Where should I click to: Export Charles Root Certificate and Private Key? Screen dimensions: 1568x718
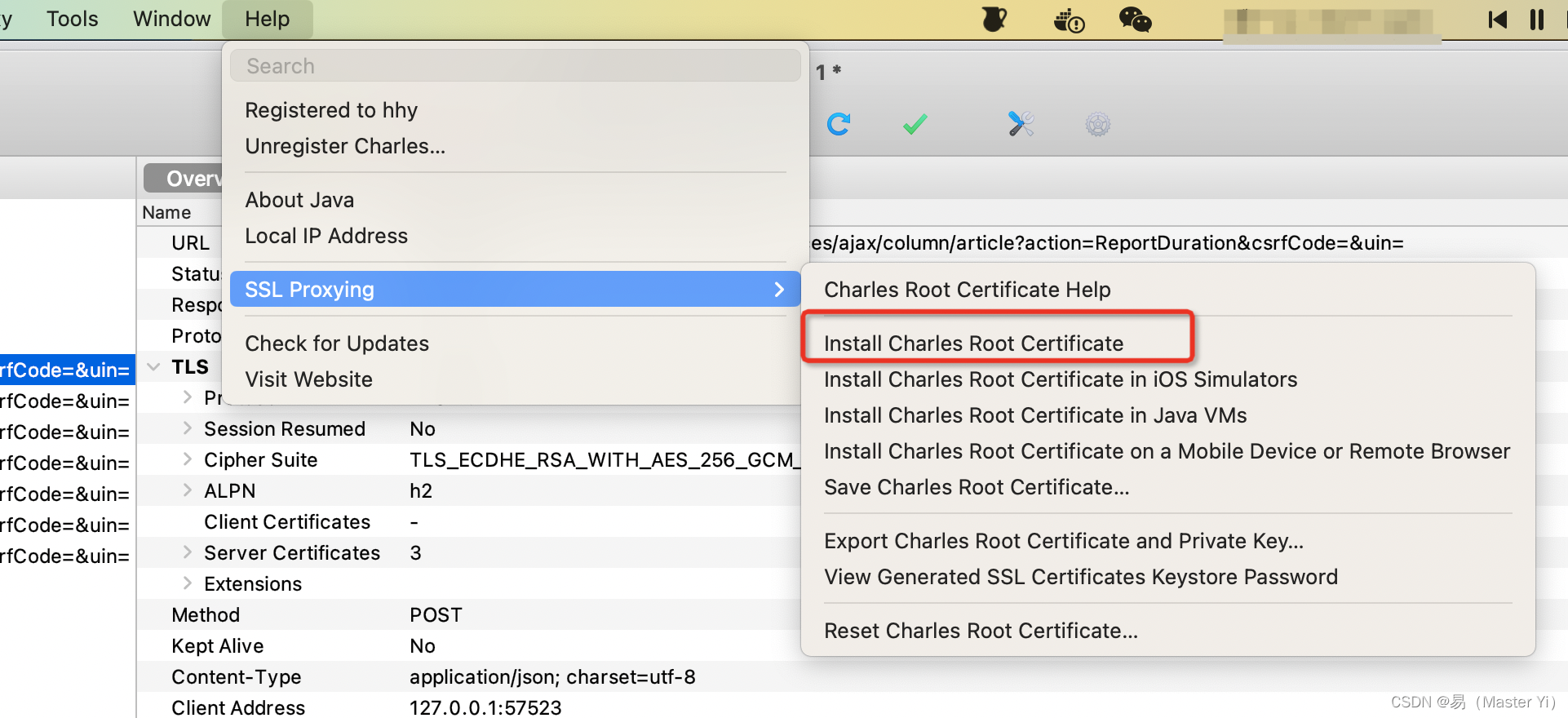point(1168,541)
